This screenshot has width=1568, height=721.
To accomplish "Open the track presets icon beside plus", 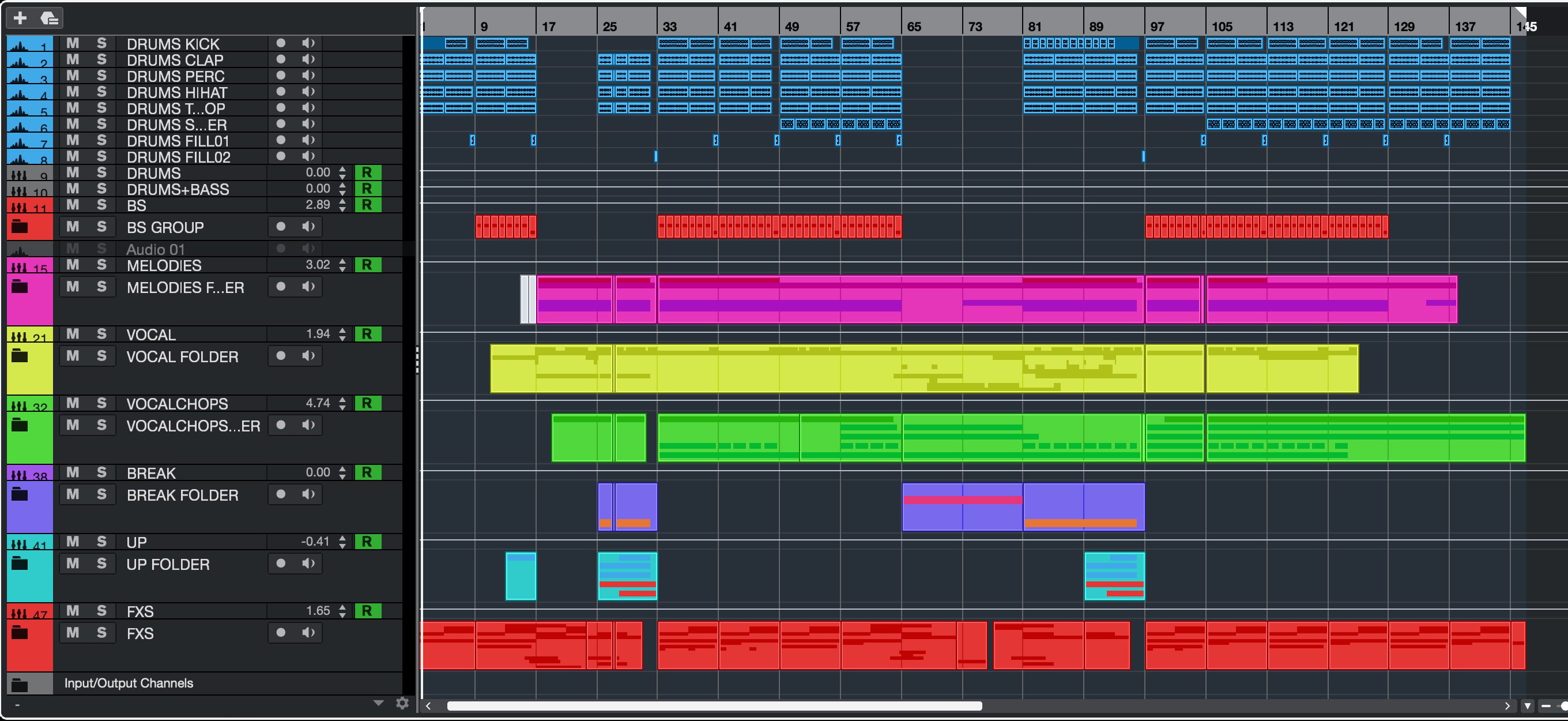I will pyautogui.click(x=50, y=18).
